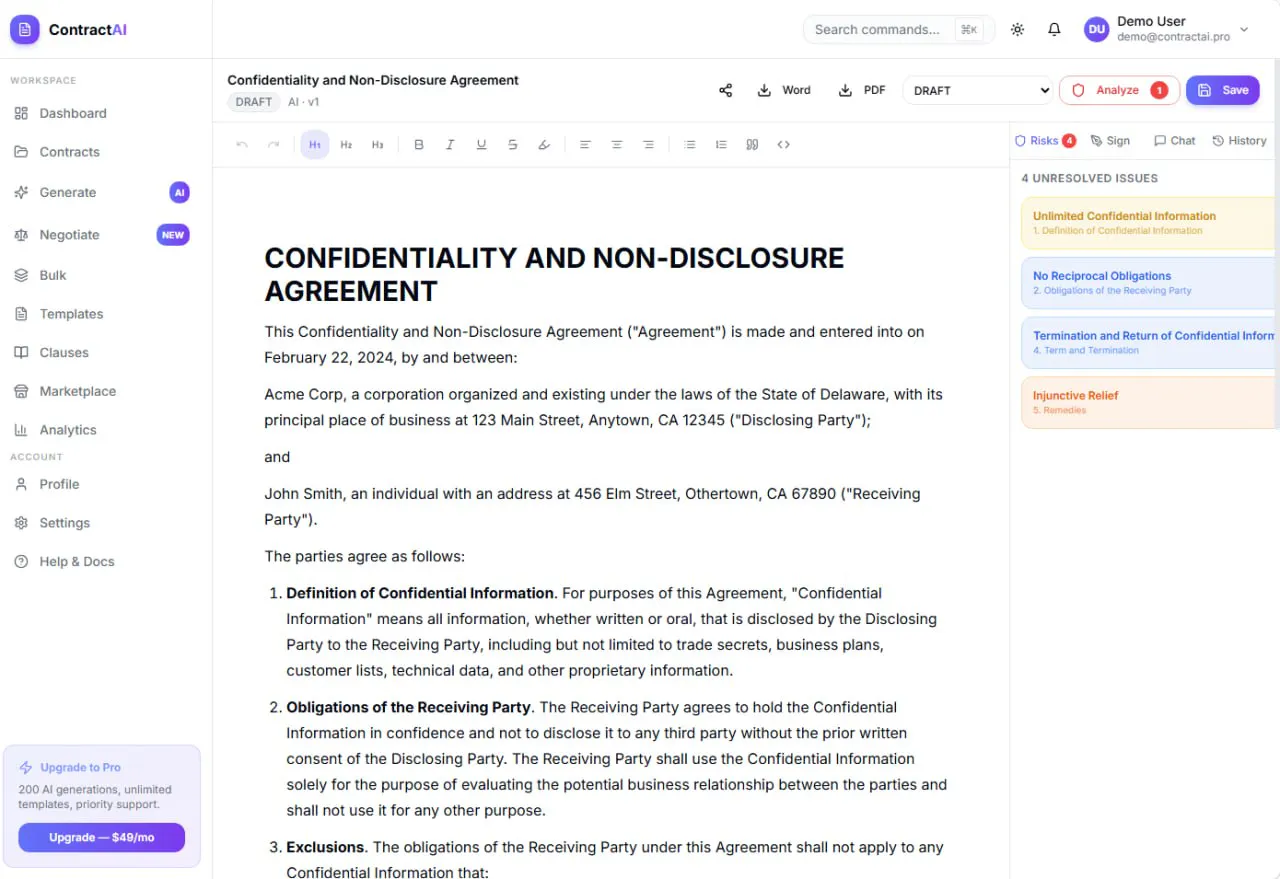
Task: Center align the text
Action: (x=617, y=145)
